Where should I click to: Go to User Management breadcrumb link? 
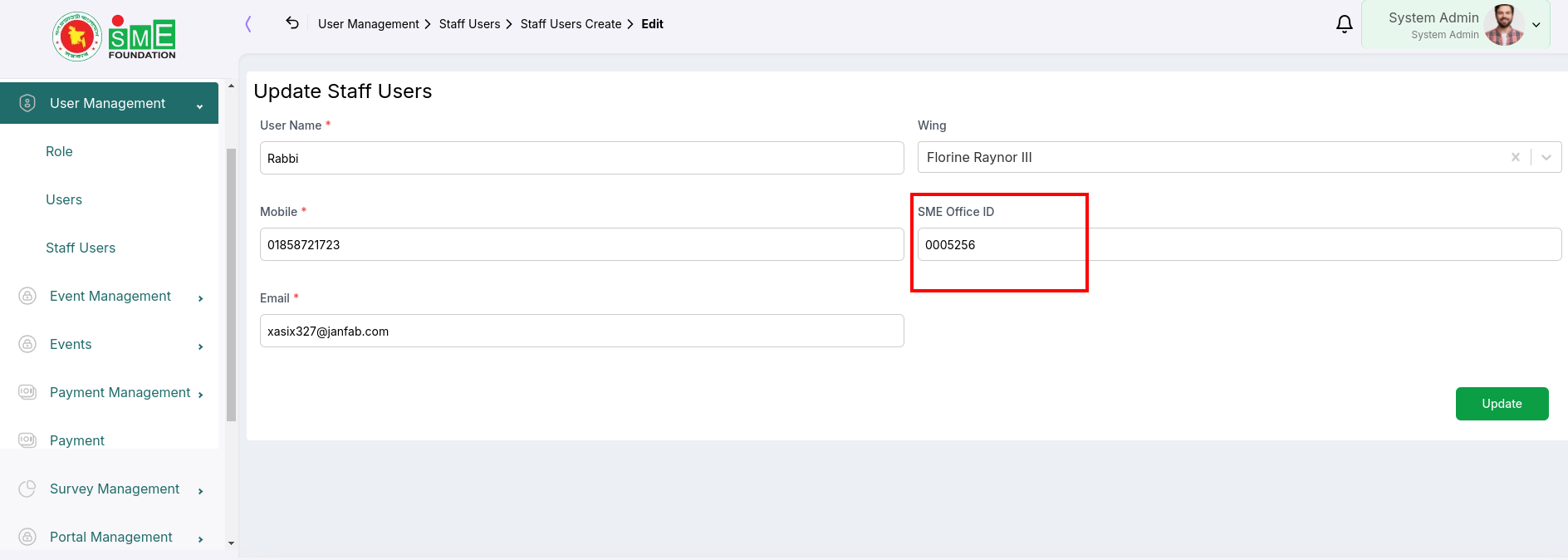[369, 24]
